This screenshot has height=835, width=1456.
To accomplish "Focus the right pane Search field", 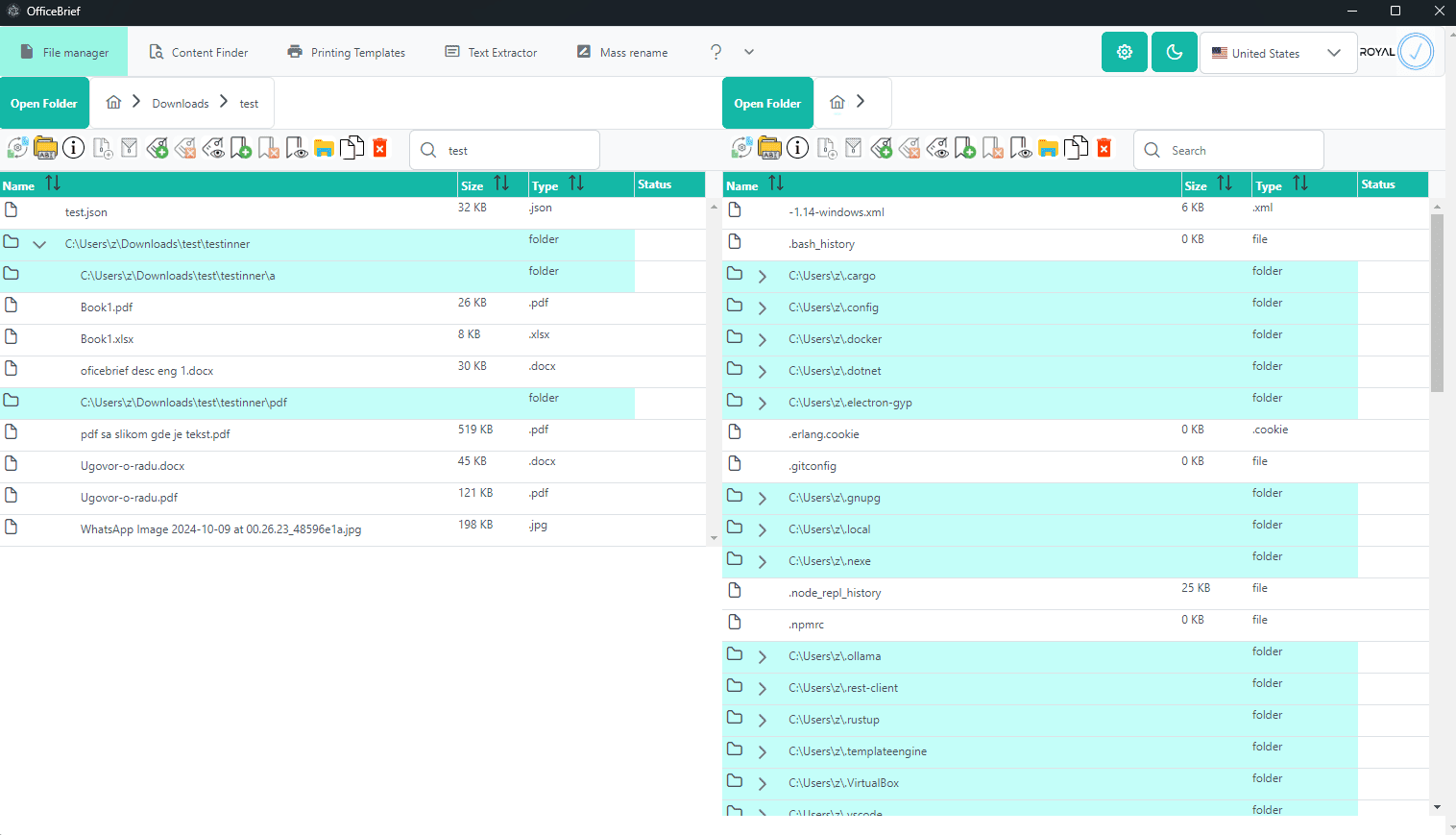I will 1228,150.
